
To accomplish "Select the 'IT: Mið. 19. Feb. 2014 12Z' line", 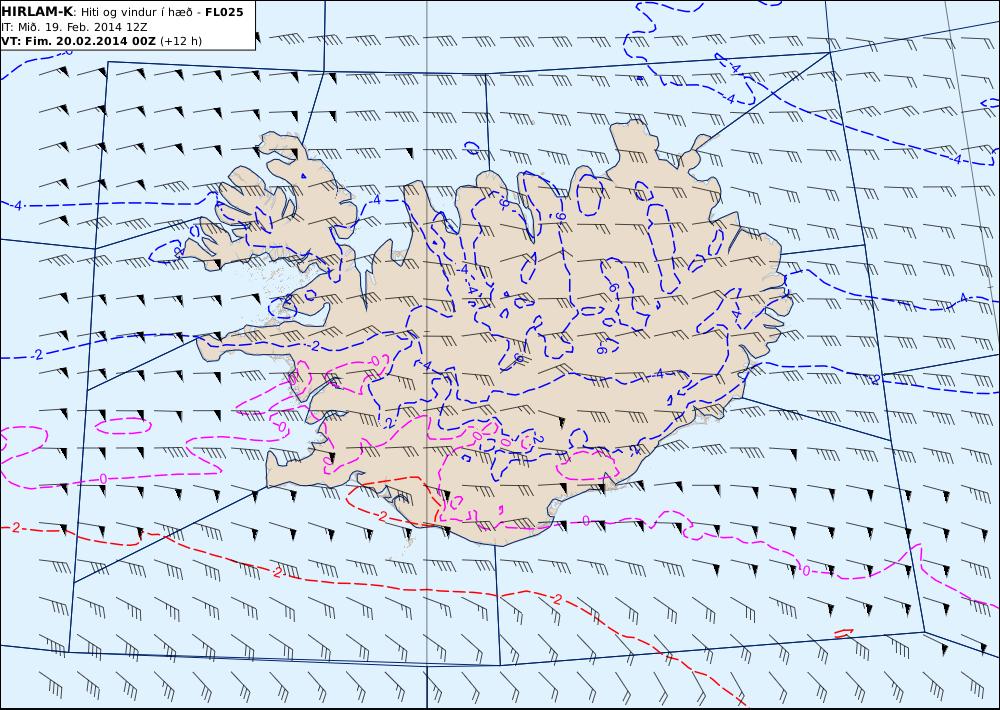I will tap(74, 27).
